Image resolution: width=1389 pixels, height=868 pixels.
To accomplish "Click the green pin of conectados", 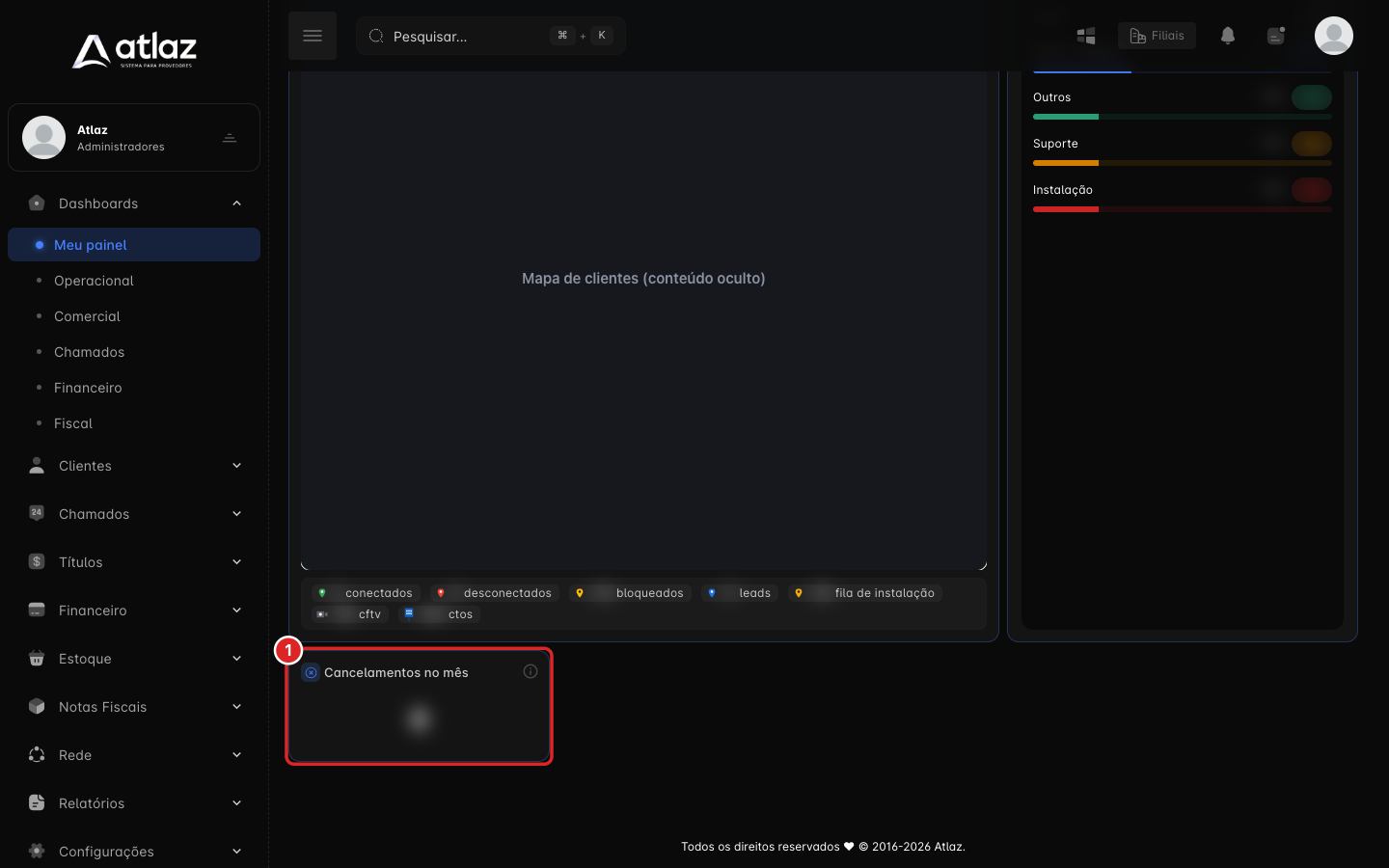I will [322, 593].
